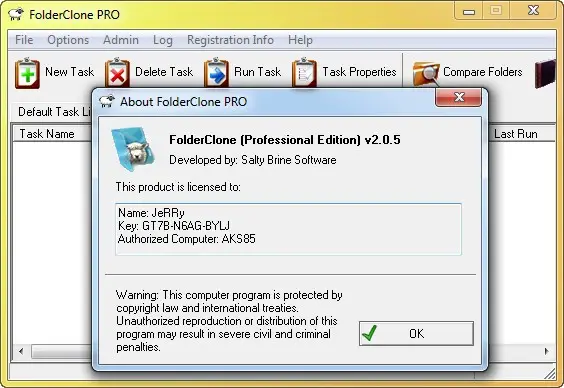
Task: Open the File menu
Action: pos(24,40)
